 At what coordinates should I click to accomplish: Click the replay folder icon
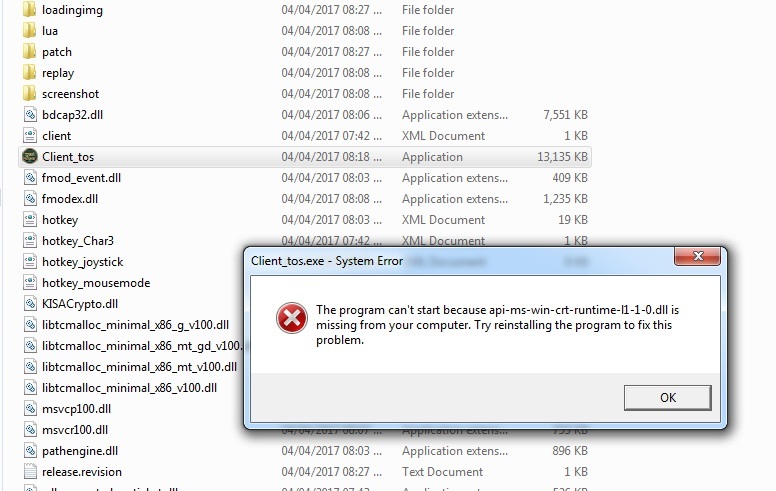tap(30, 73)
